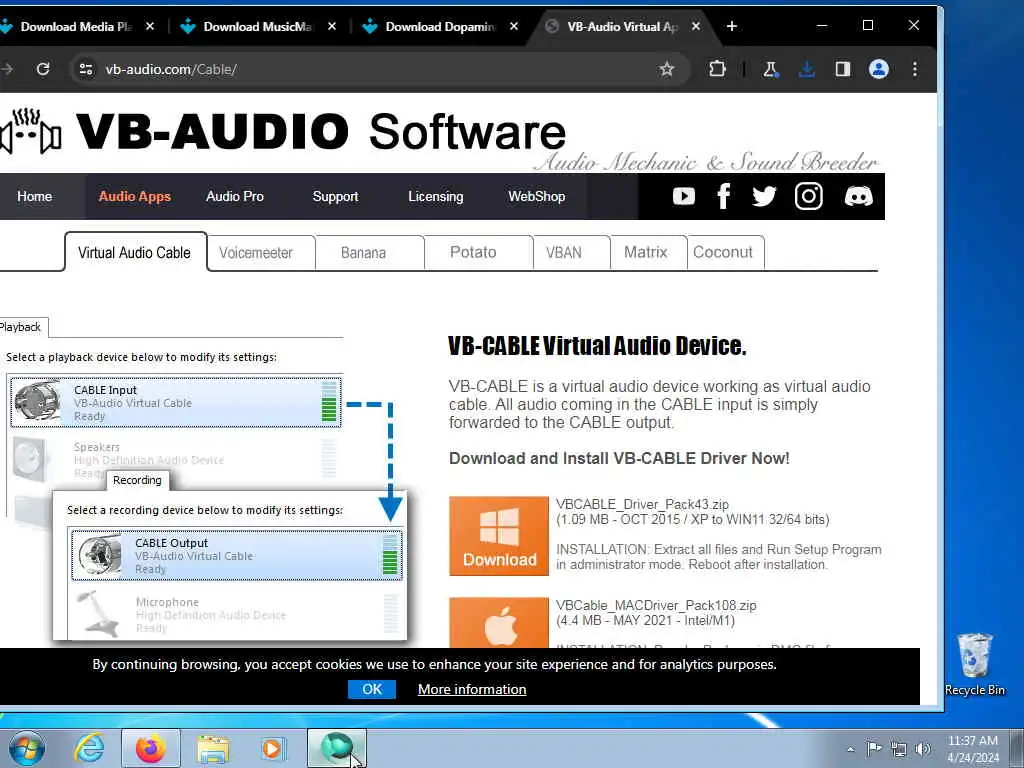The height and width of the screenshot is (768, 1024).
Task: Click the VBCable_MACDriver_Pack108.zip file name
Action: pos(656,605)
